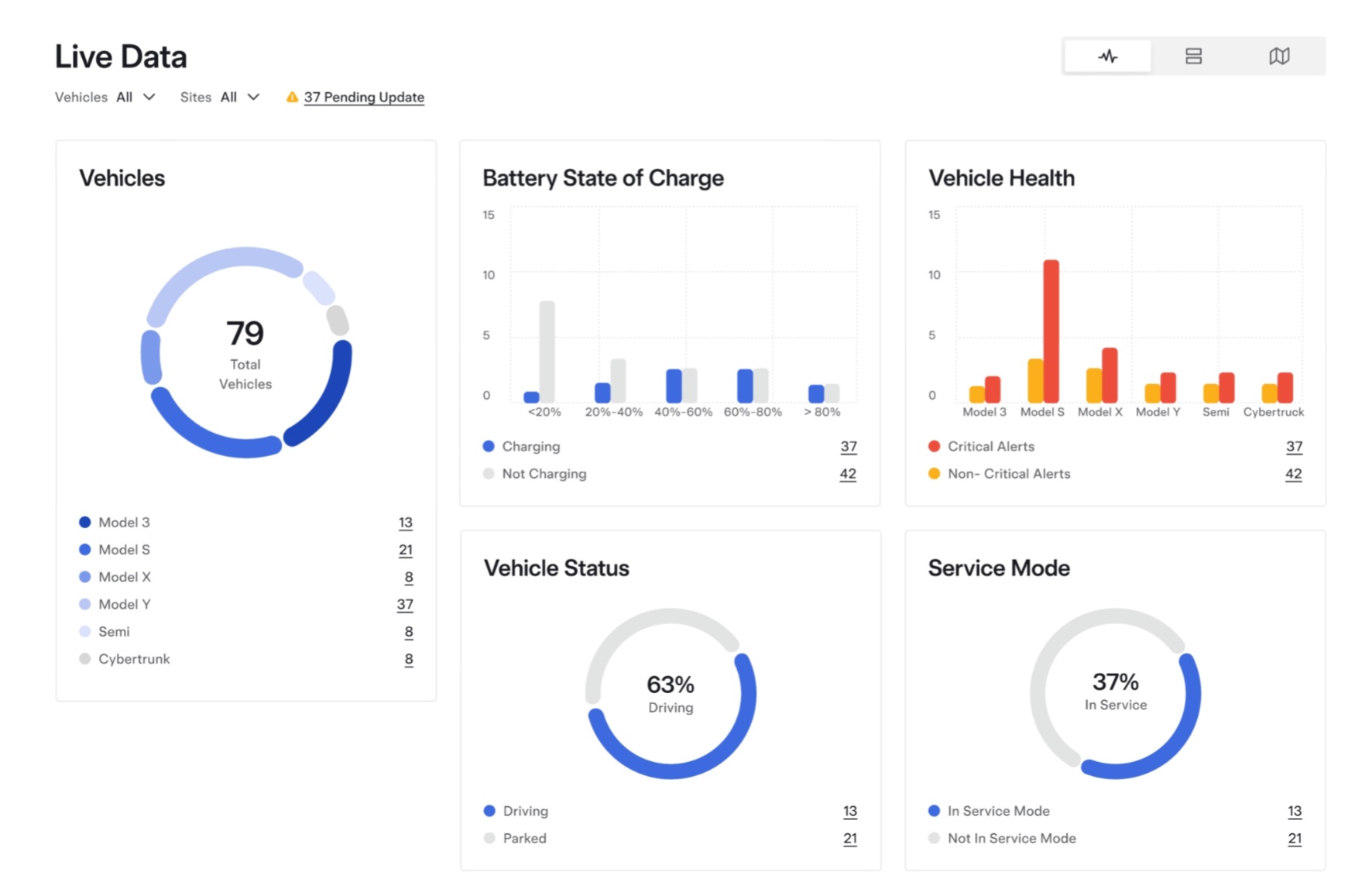The height and width of the screenshot is (896, 1355).
Task: Click the Driving count 13
Action: tap(850, 812)
